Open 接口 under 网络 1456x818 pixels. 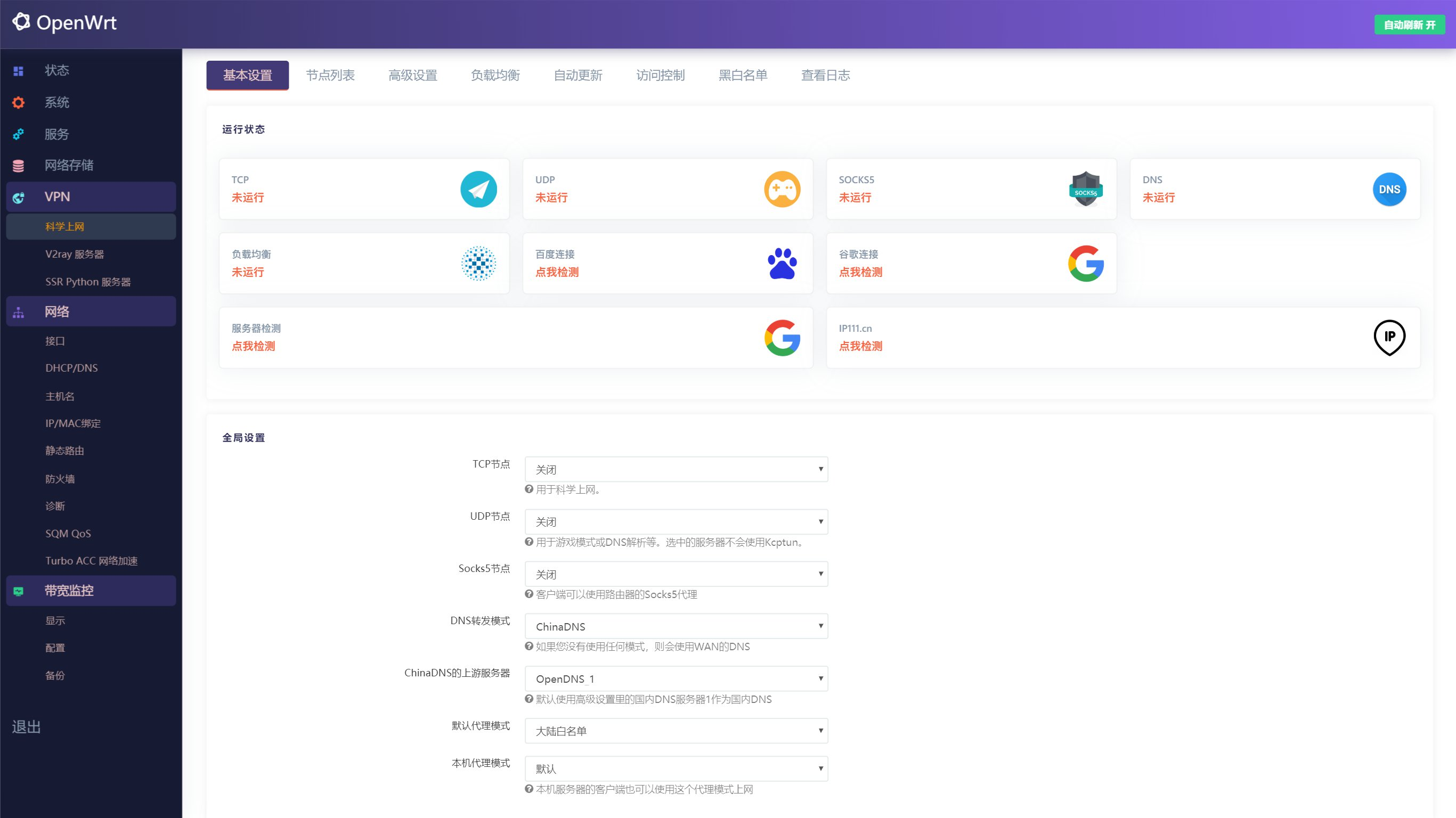point(55,341)
